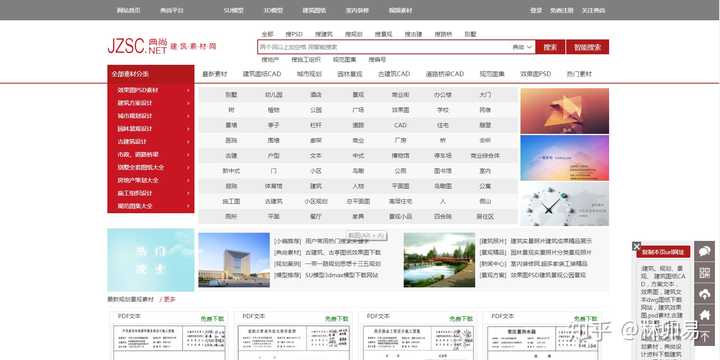Click the red 智能搜索 button
The image size is (720, 360).
coord(587,47)
